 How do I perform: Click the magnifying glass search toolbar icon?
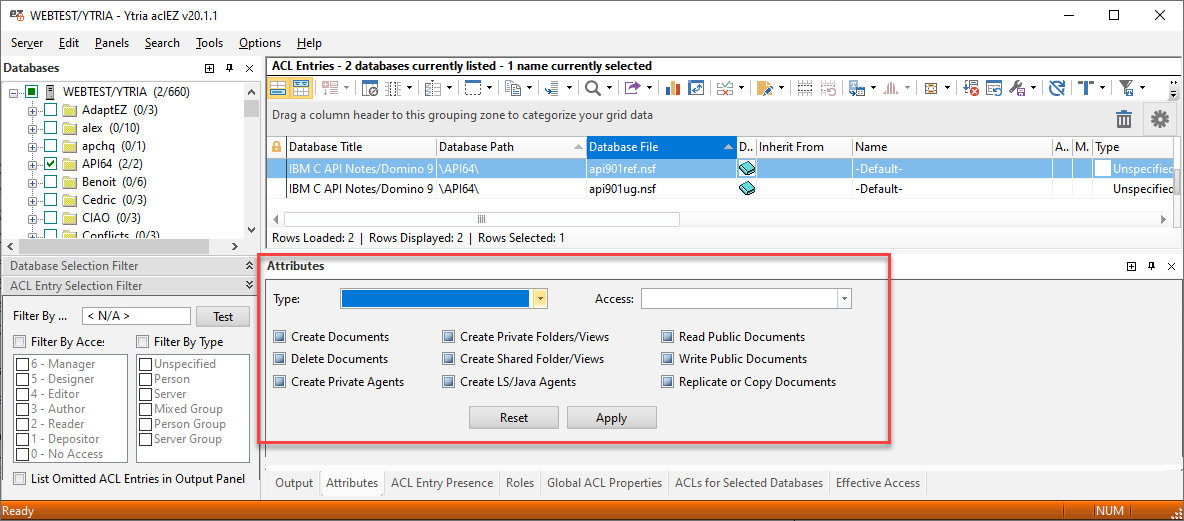click(x=593, y=88)
